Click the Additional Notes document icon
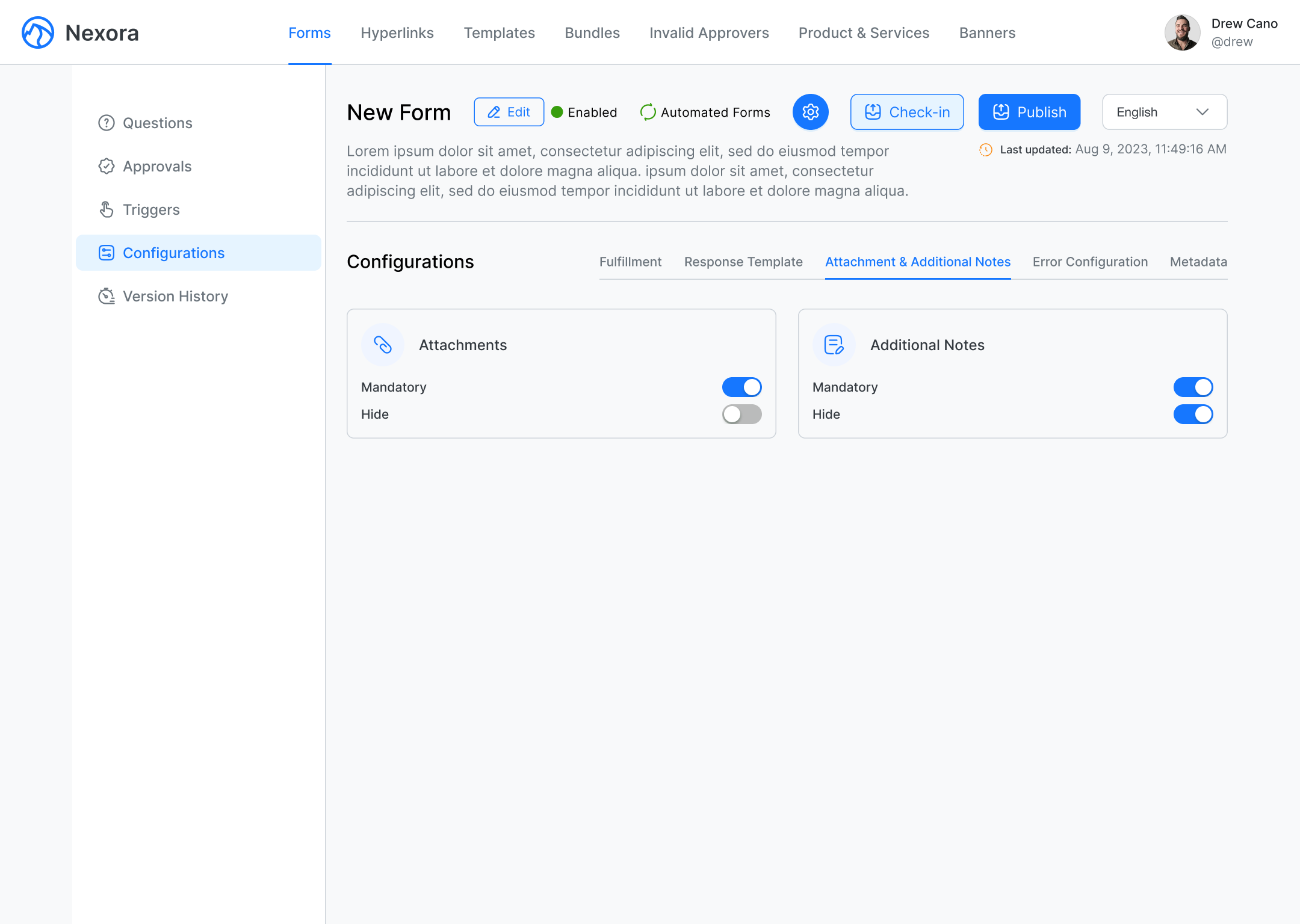 [834, 345]
